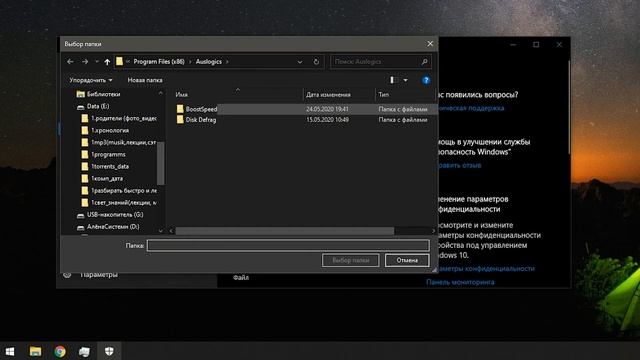The width and height of the screenshot is (640, 360).
Task: Create a new folder via Новая папка
Action: pyautogui.click(x=145, y=80)
